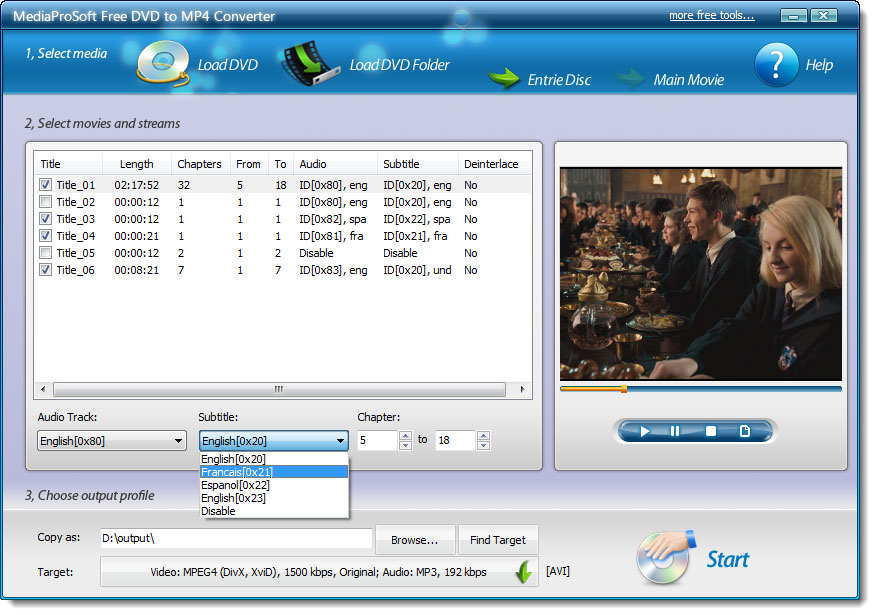Click the Load DVD icon
Screen dimensions: 875x615
coord(161,60)
